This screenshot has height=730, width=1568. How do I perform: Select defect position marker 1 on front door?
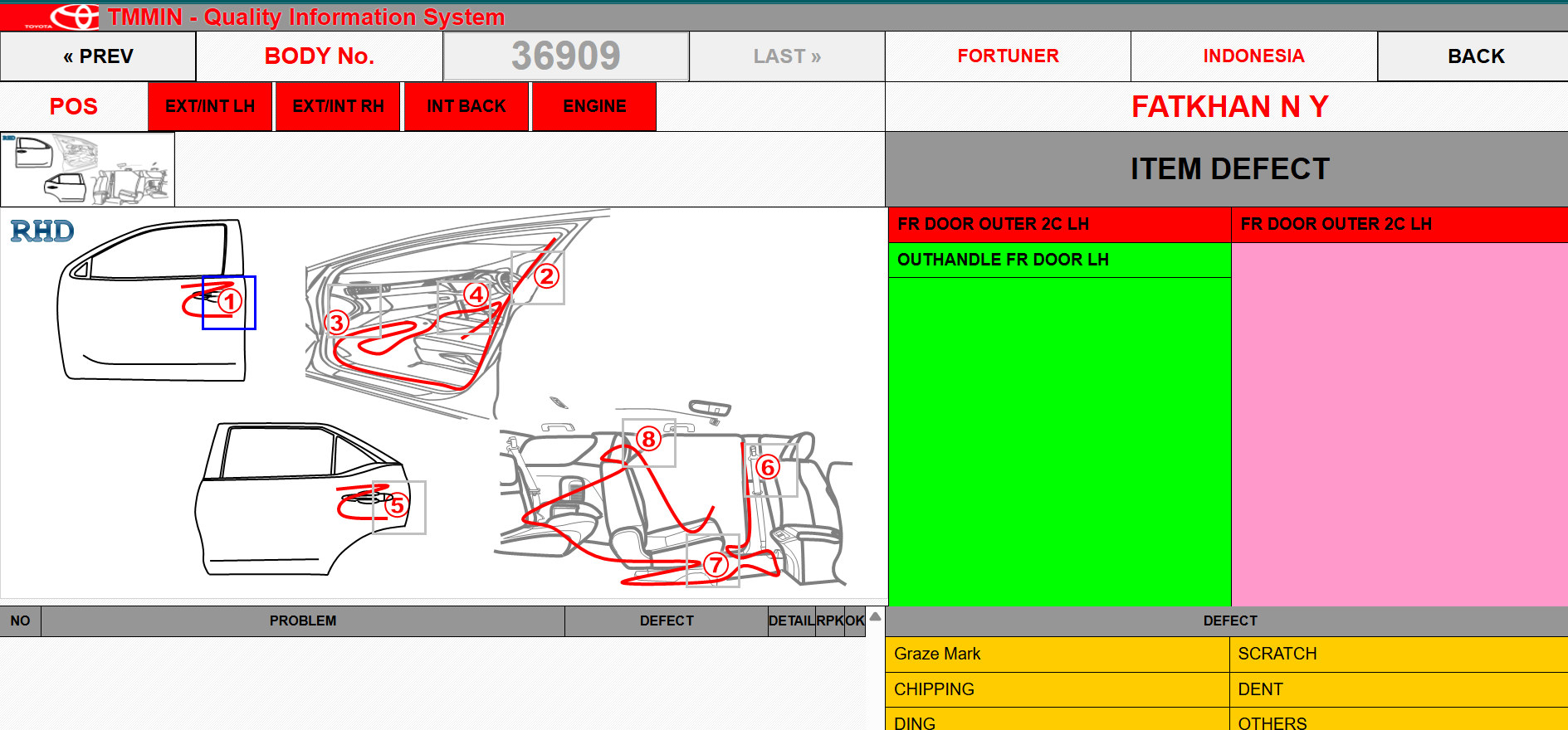pos(229,302)
